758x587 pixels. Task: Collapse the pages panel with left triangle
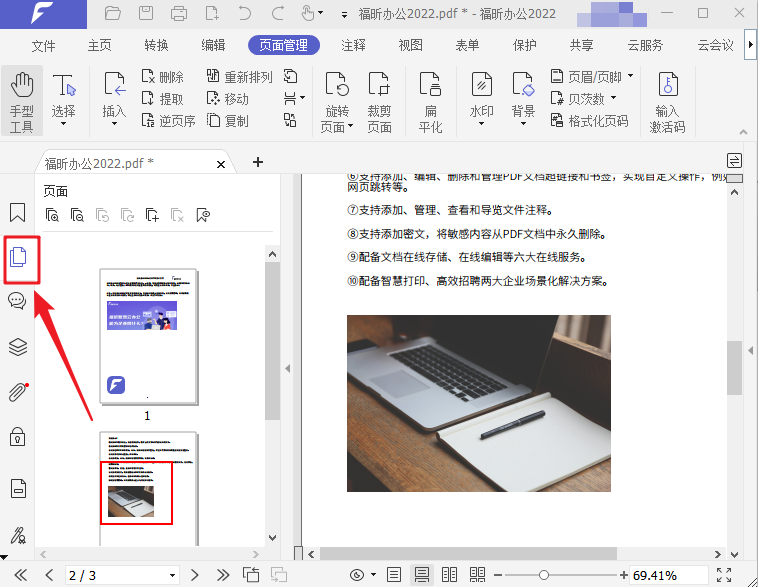coord(288,368)
